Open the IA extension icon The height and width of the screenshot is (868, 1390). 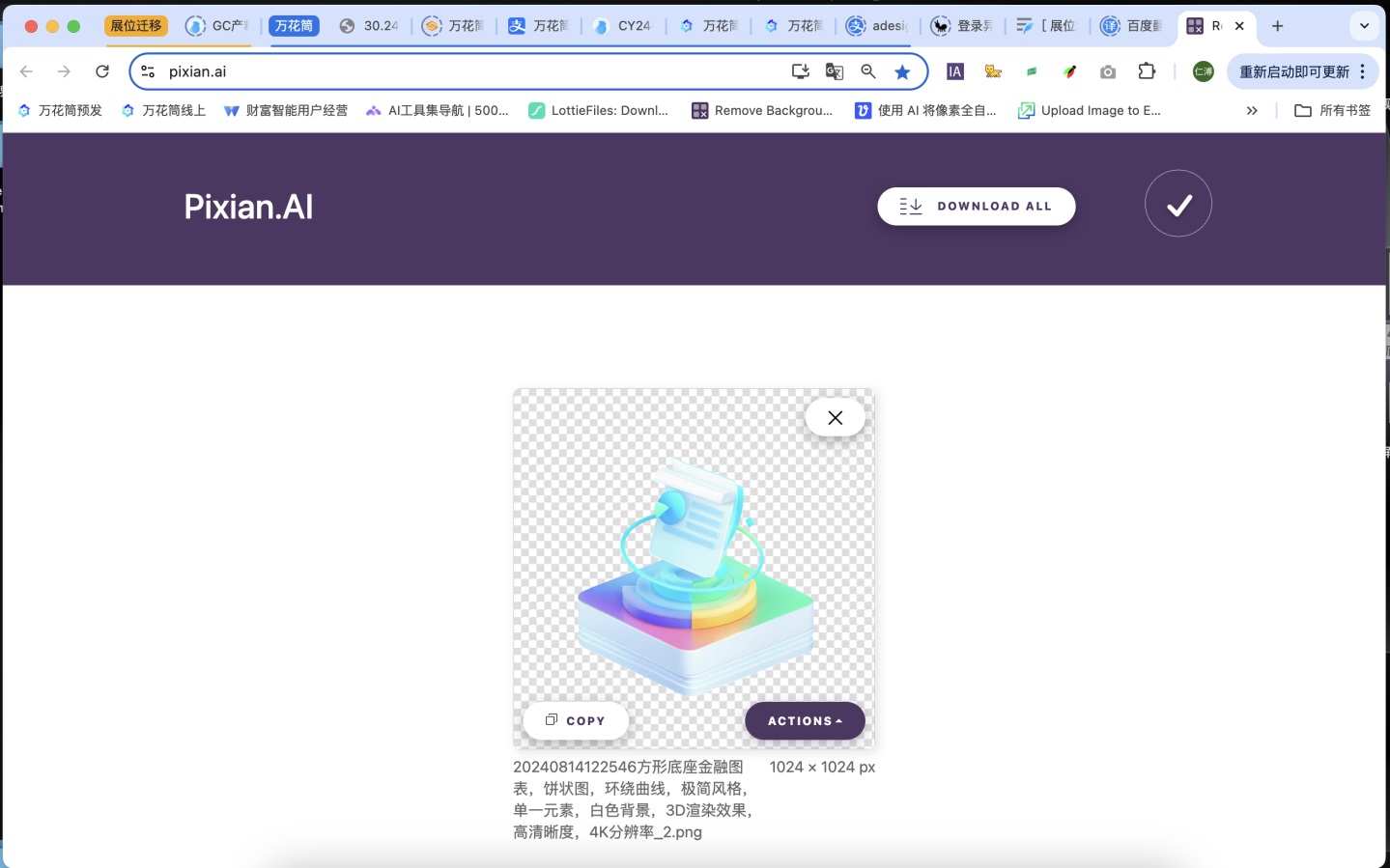pos(955,71)
